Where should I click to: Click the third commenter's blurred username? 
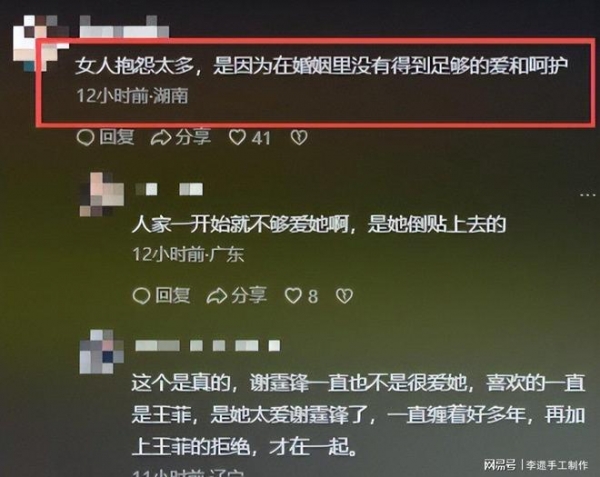pyautogui.click(x=208, y=346)
